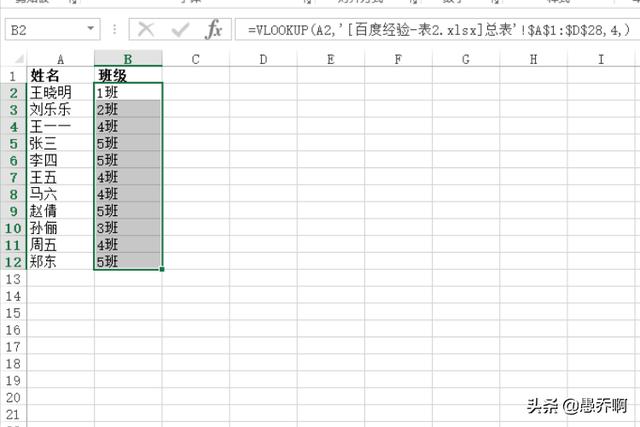Select column A header
Viewport: 640px width, 427px height.
(x=60, y=59)
